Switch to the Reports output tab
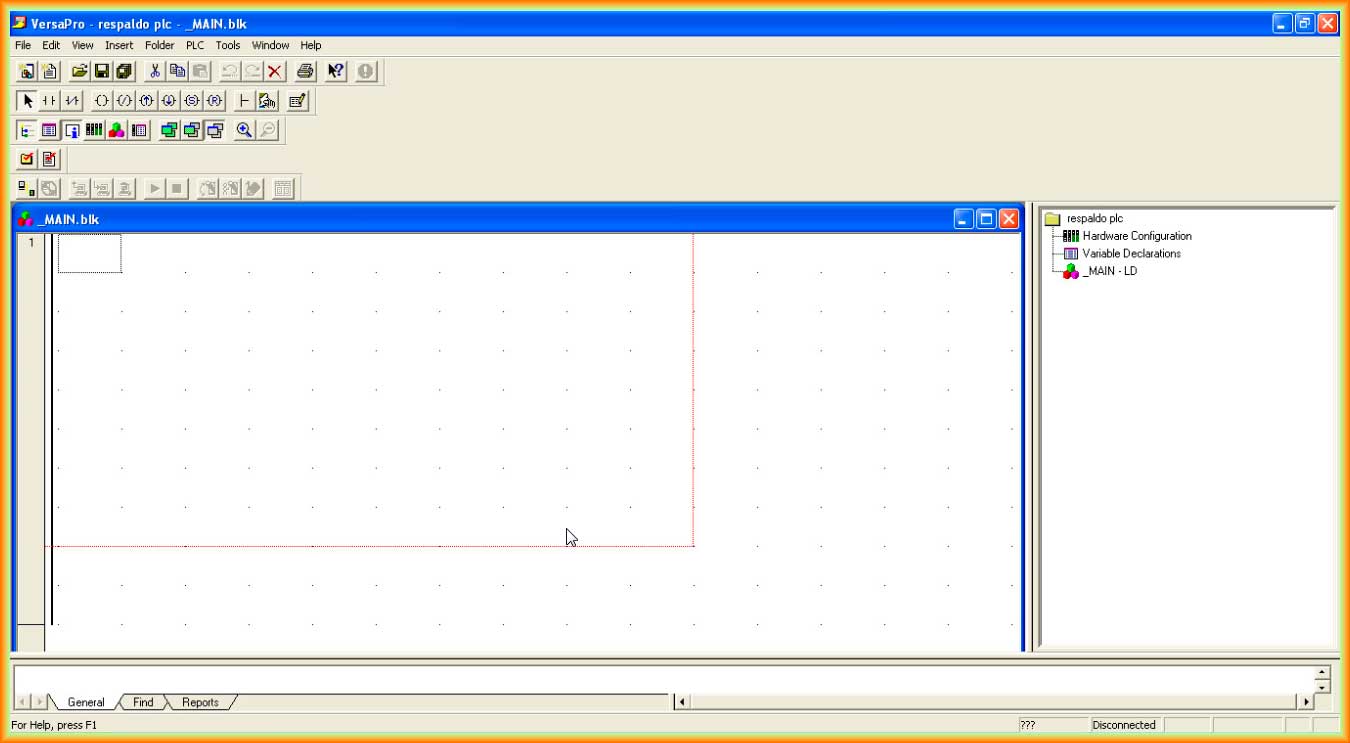 (x=200, y=702)
